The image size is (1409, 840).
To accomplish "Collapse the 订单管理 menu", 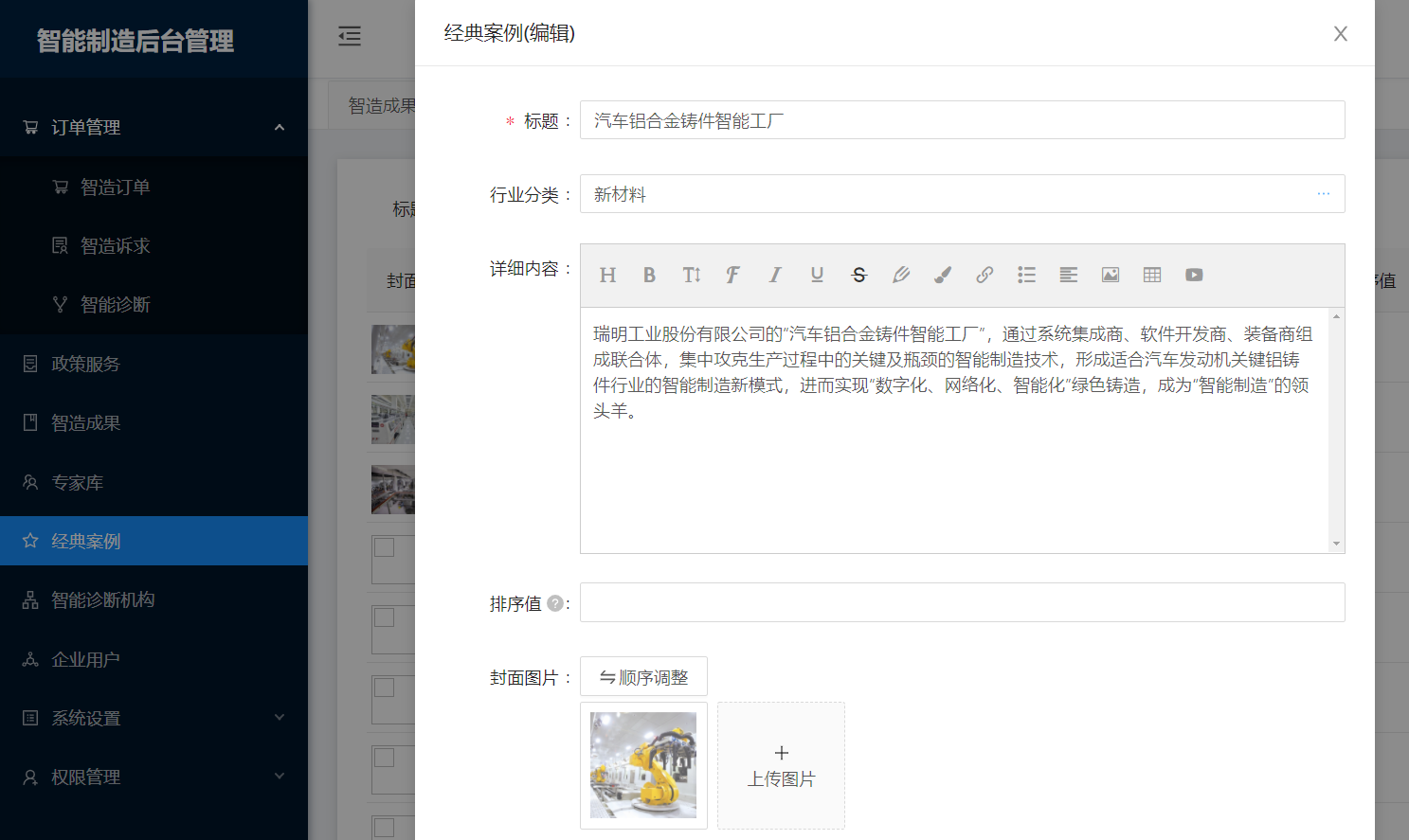I will pos(154,127).
